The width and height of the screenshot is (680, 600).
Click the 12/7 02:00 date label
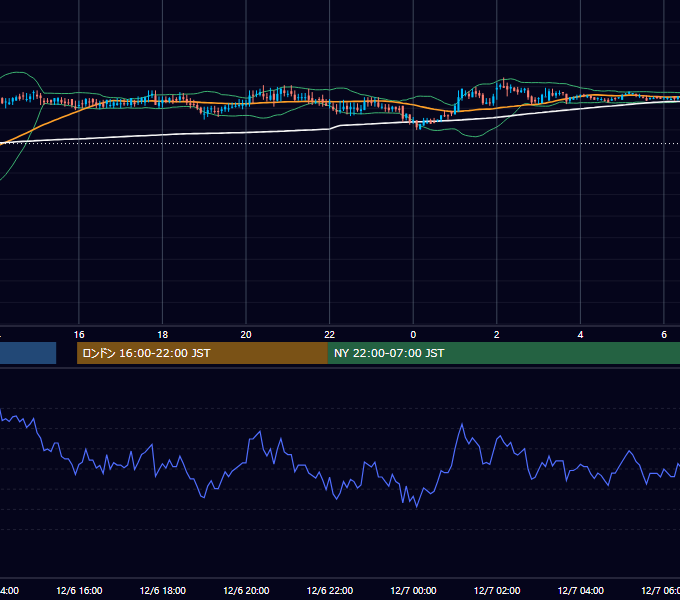point(497,591)
